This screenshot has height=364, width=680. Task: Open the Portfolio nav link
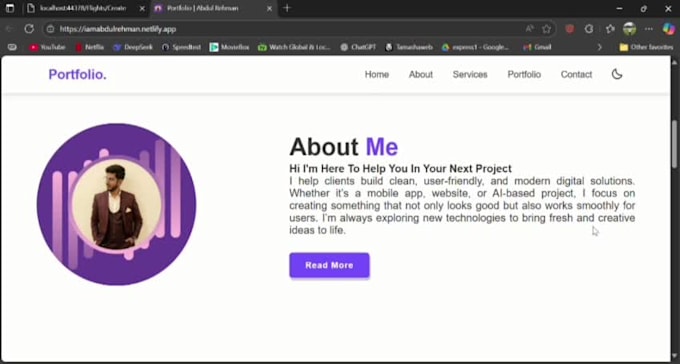(524, 75)
